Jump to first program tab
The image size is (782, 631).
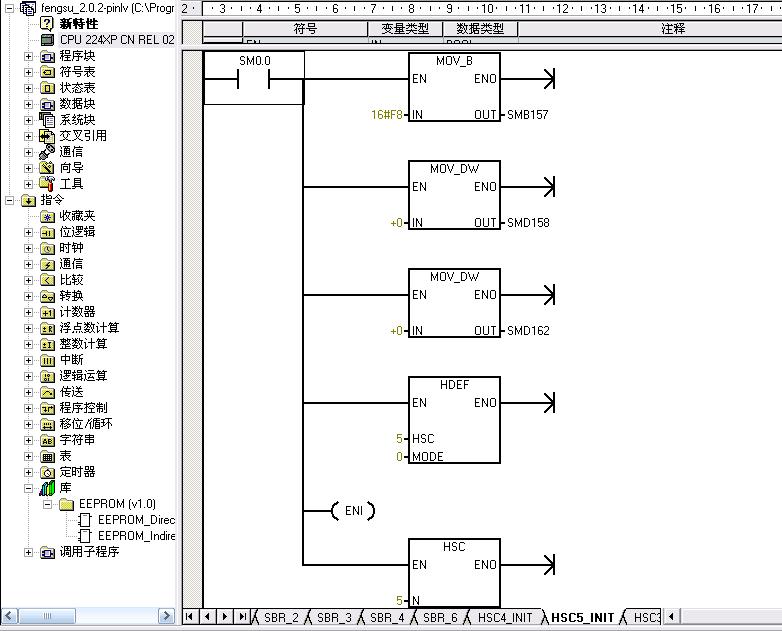(189, 617)
